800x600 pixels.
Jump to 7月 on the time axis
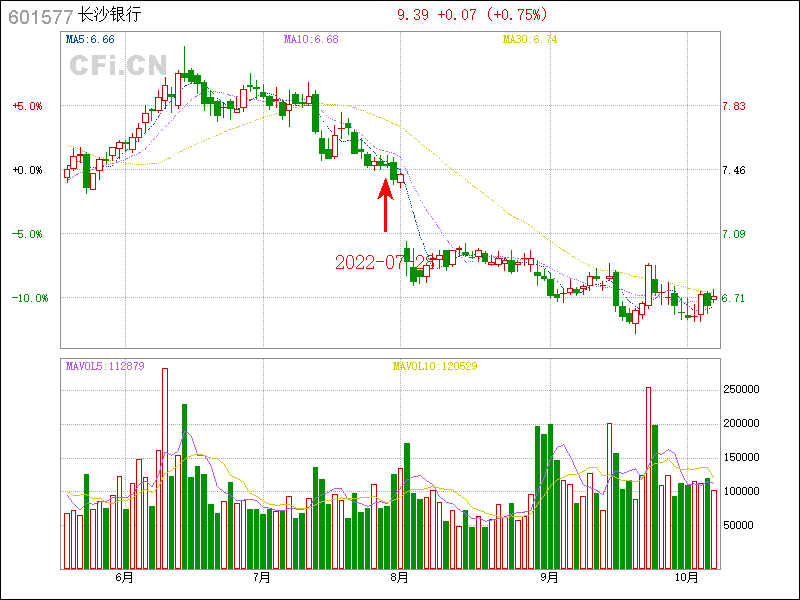[x=262, y=577]
